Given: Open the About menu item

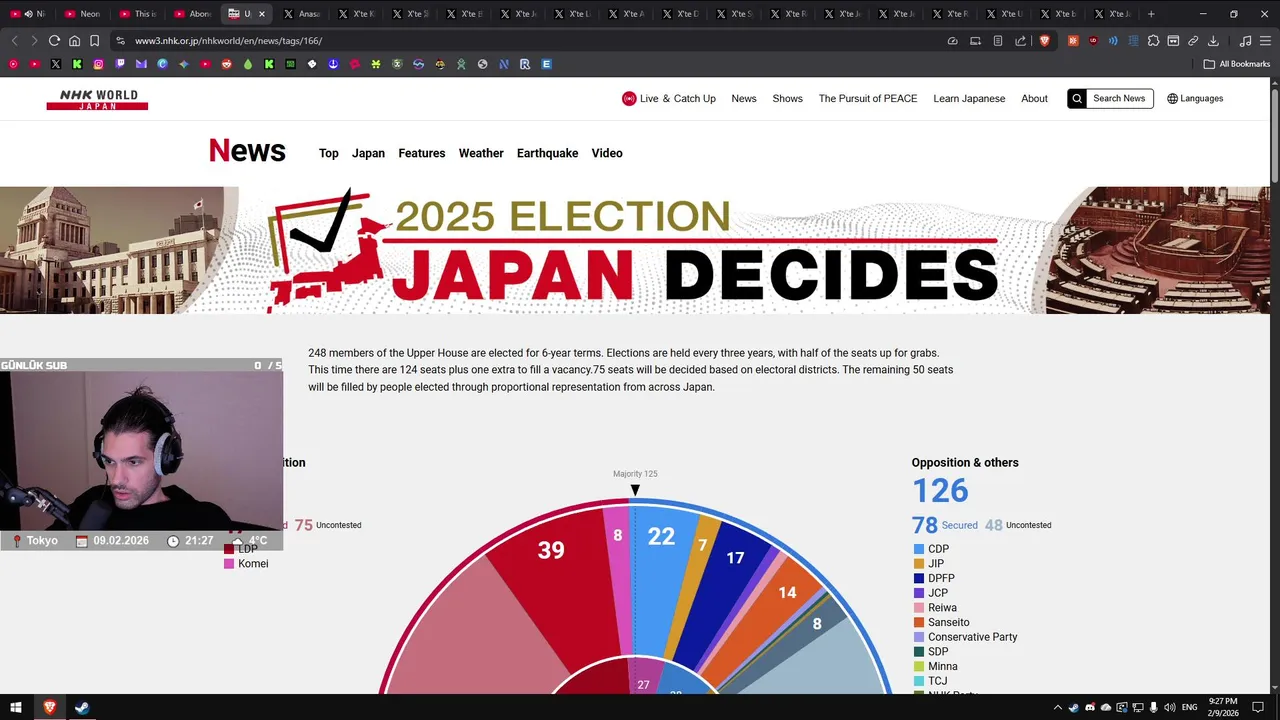Looking at the screenshot, I should [x=1034, y=98].
